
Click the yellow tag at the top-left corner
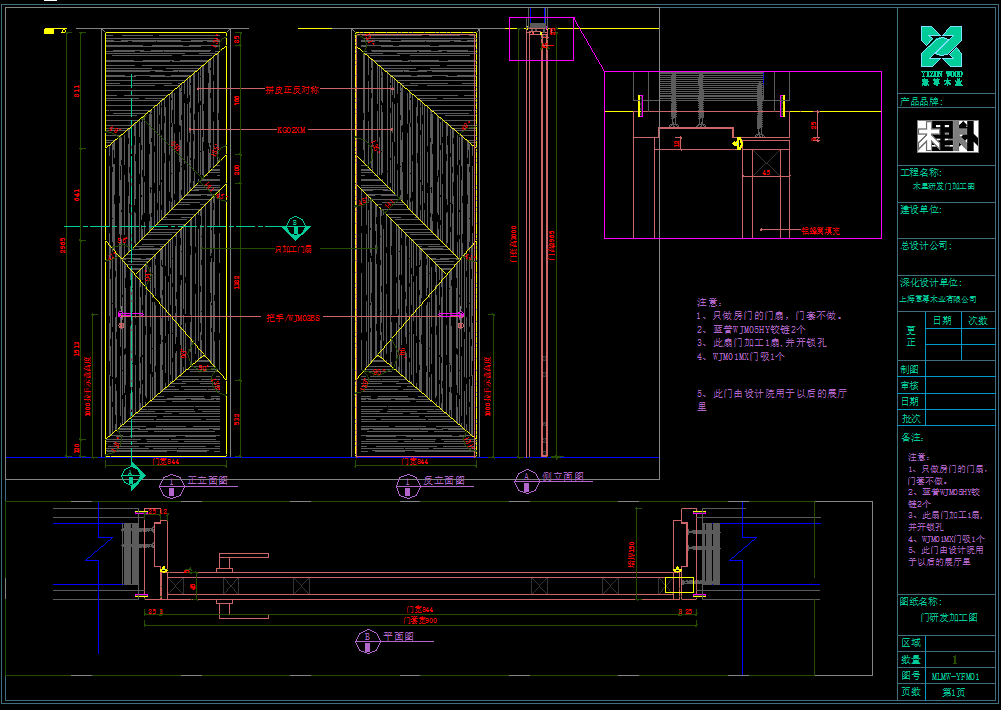[x=50, y=32]
